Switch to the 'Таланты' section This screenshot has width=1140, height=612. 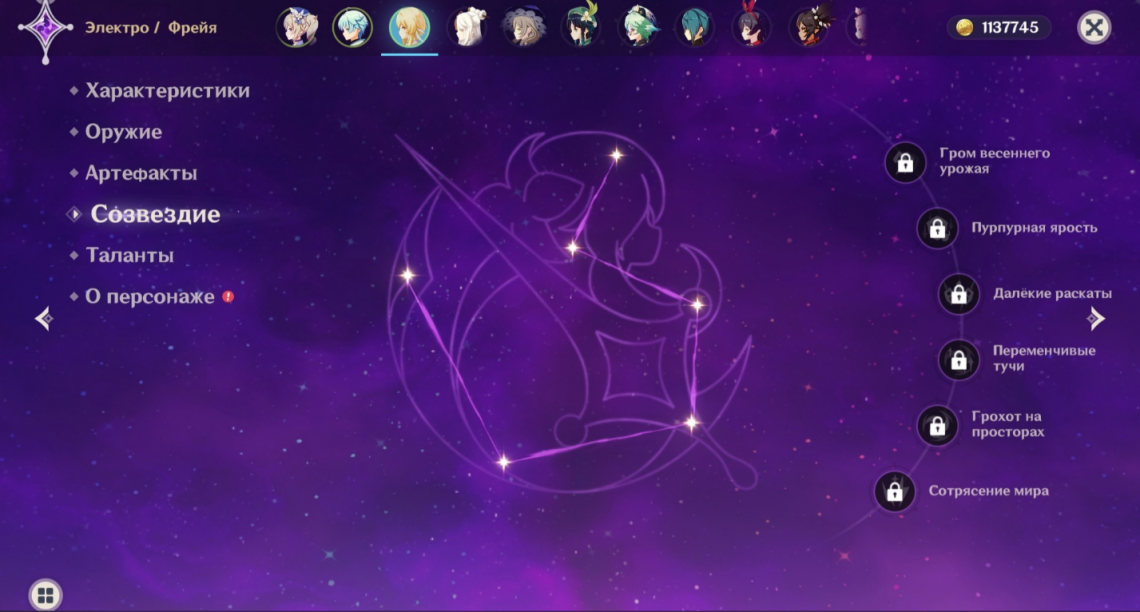coord(129,256)
